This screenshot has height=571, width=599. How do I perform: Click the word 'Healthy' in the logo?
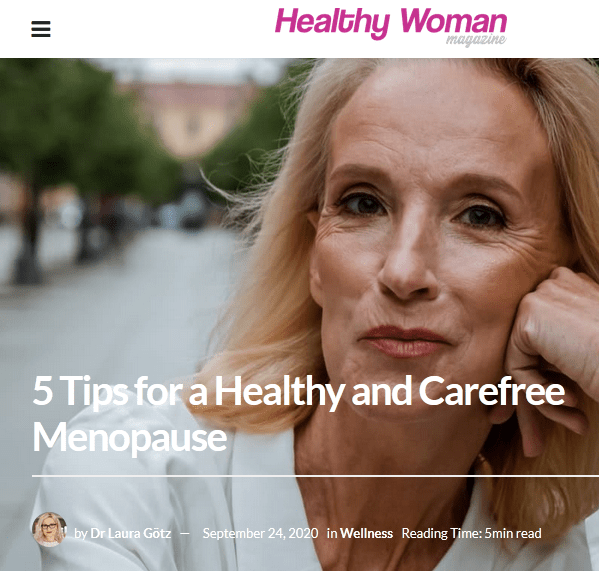pyautogui.click(x=332, y=23)
